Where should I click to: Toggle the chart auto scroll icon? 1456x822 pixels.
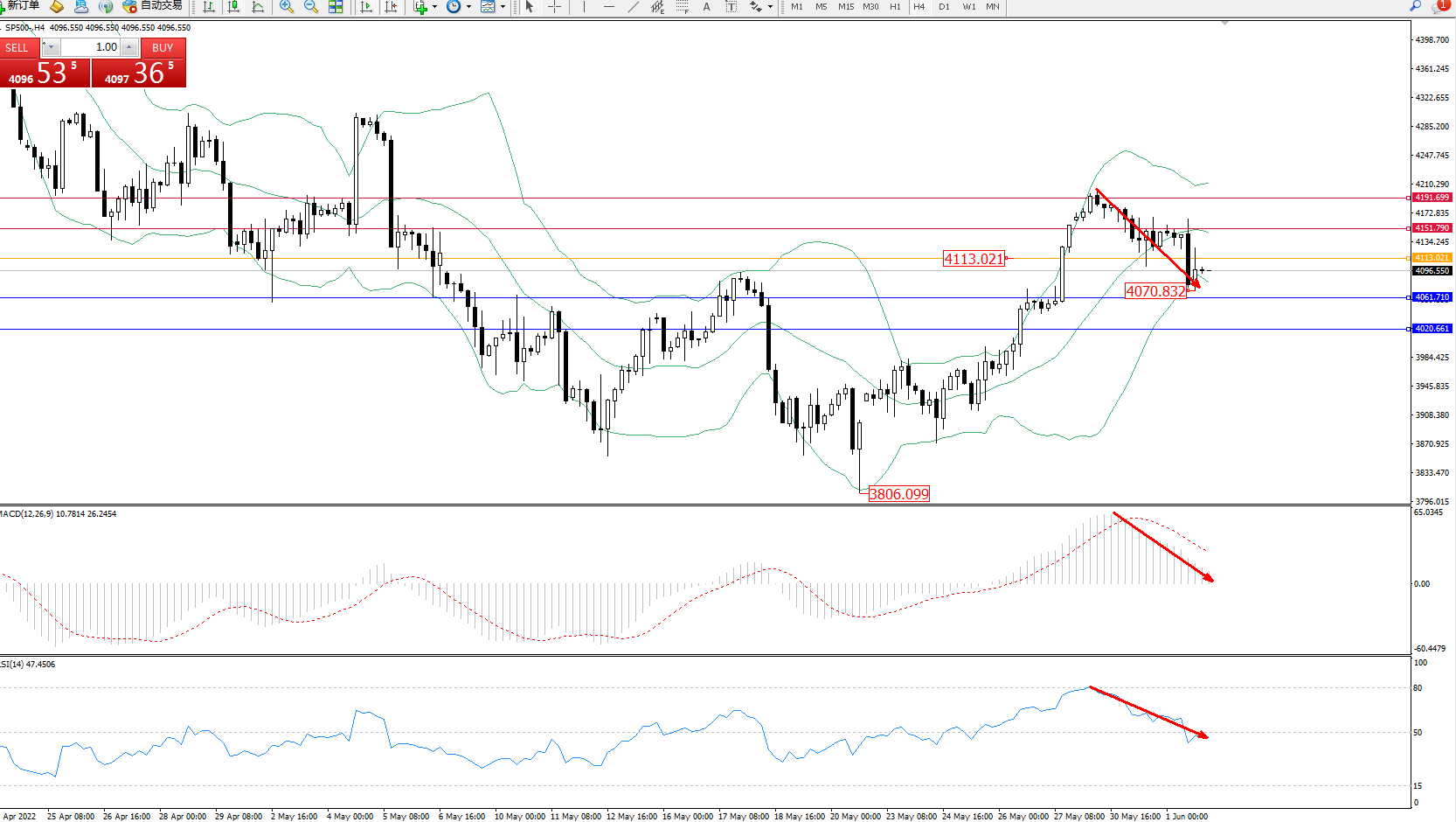[366, 7]
